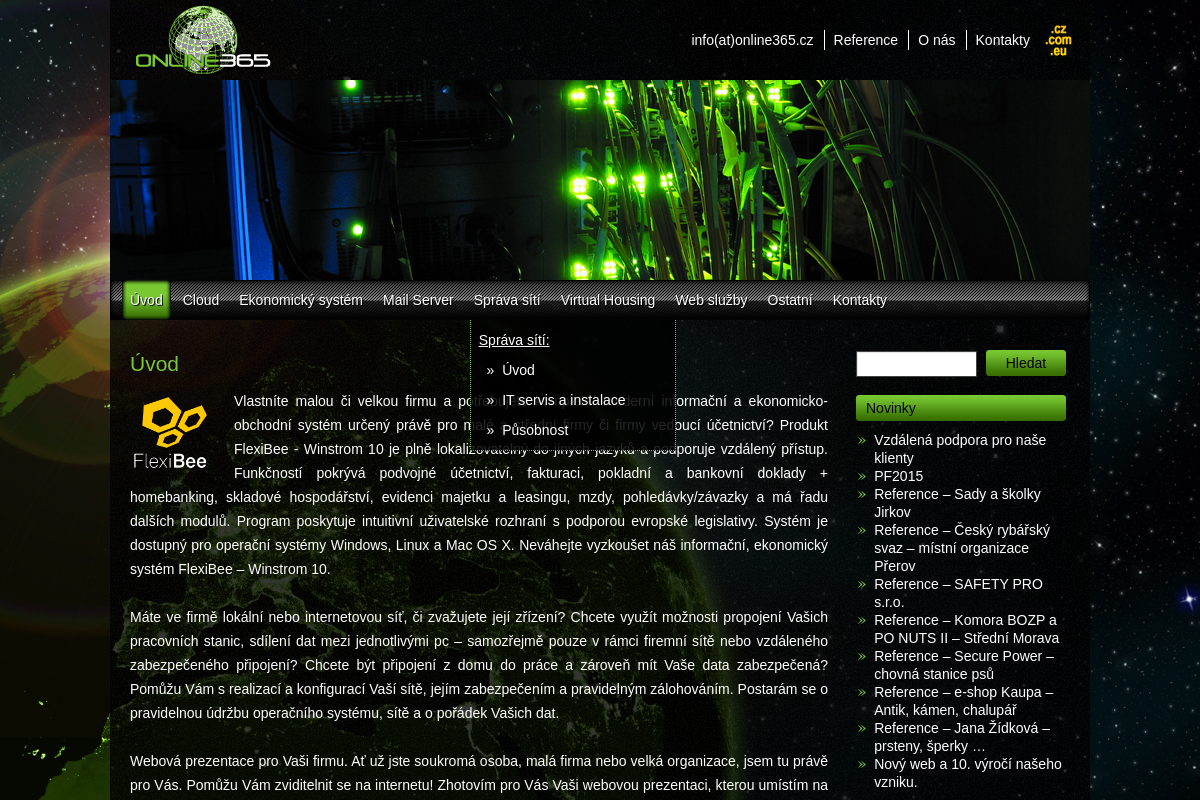Open Nový web a 10. výročí news
Screen dimensions: 1200x800
968,773
